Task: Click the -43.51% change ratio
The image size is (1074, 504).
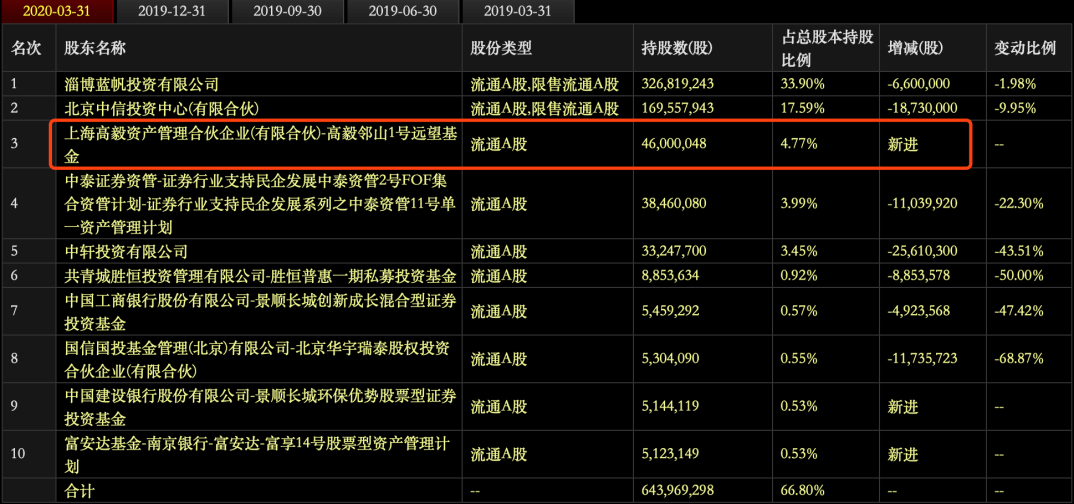Action: [1019, 251]
